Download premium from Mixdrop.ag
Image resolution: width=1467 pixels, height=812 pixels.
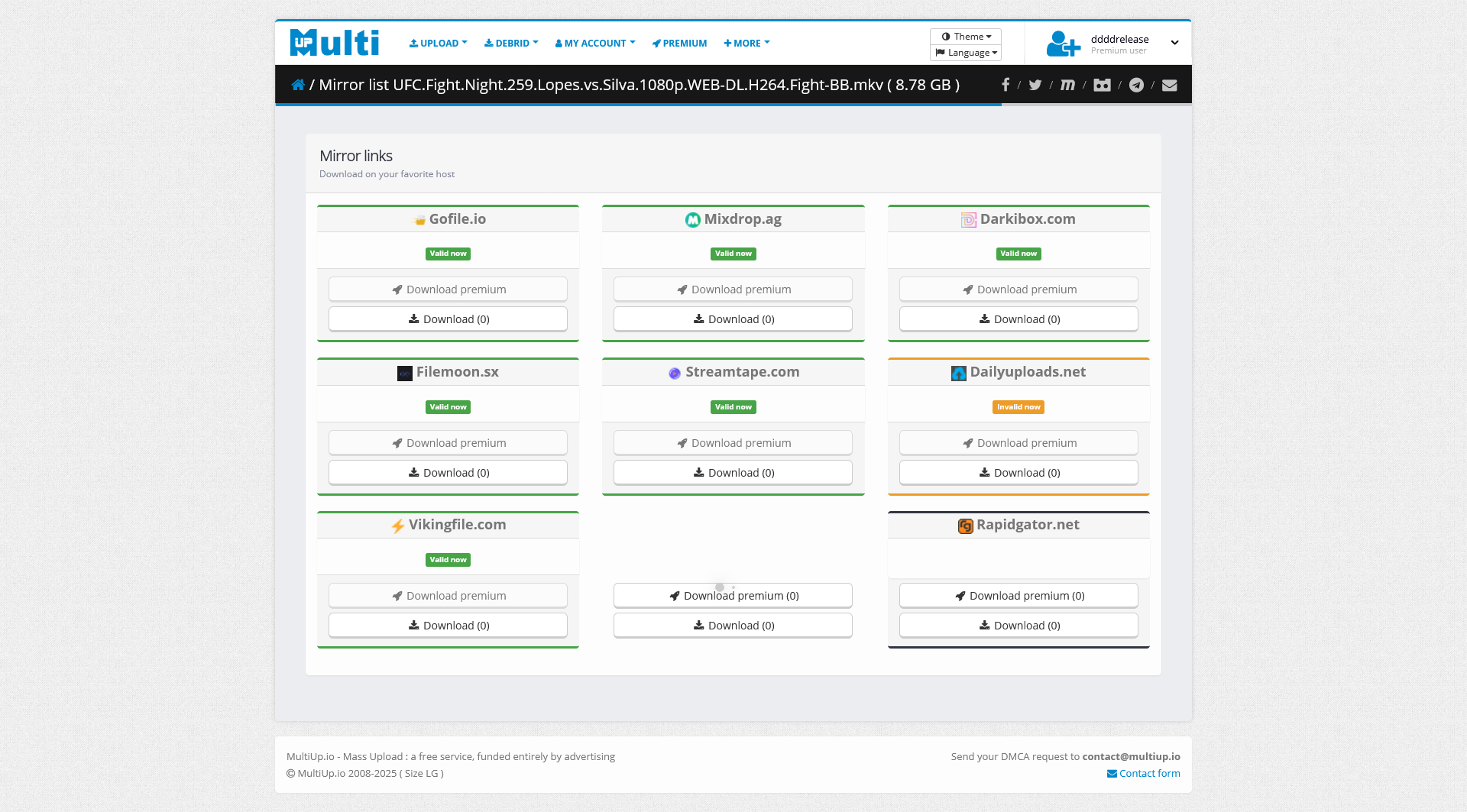[733, 290]
